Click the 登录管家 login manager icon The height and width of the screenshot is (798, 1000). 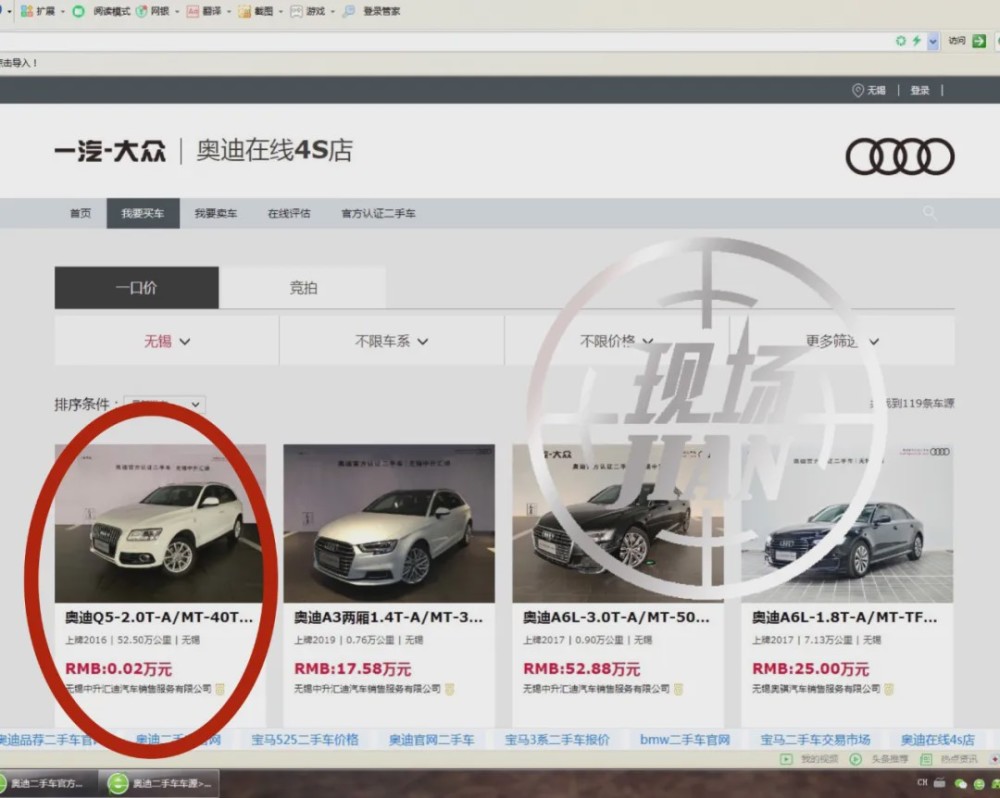click(x=349, y=11)
